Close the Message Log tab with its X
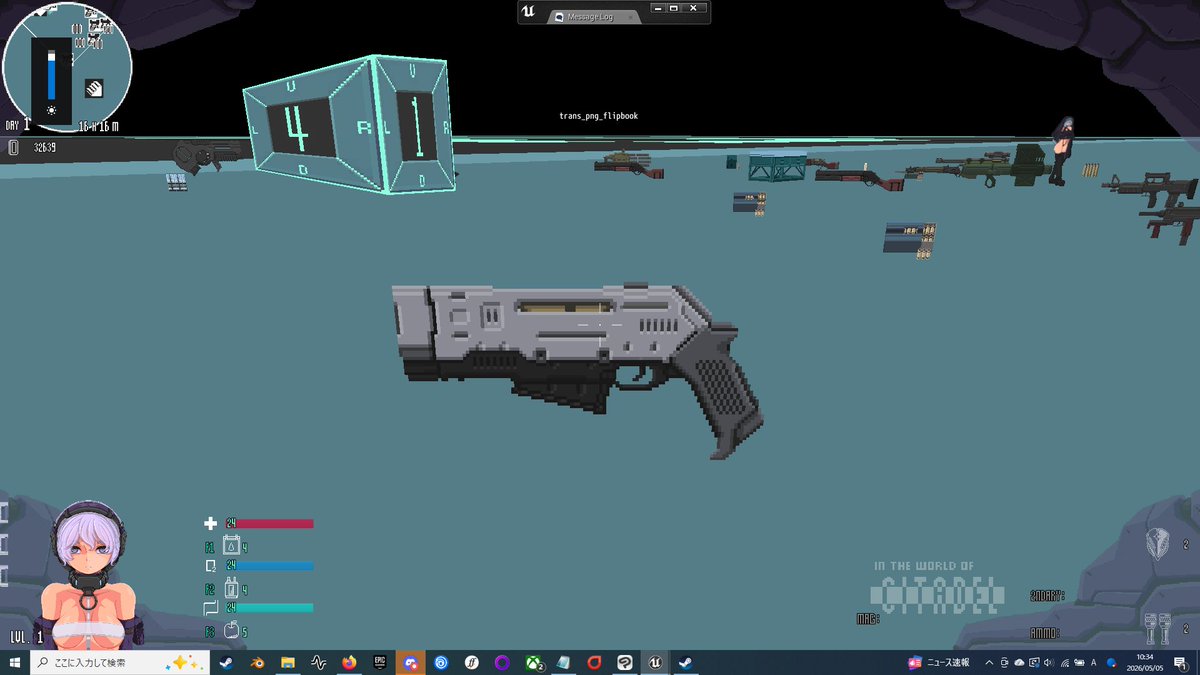The image size is (1200, 675). tap(631, 17)
